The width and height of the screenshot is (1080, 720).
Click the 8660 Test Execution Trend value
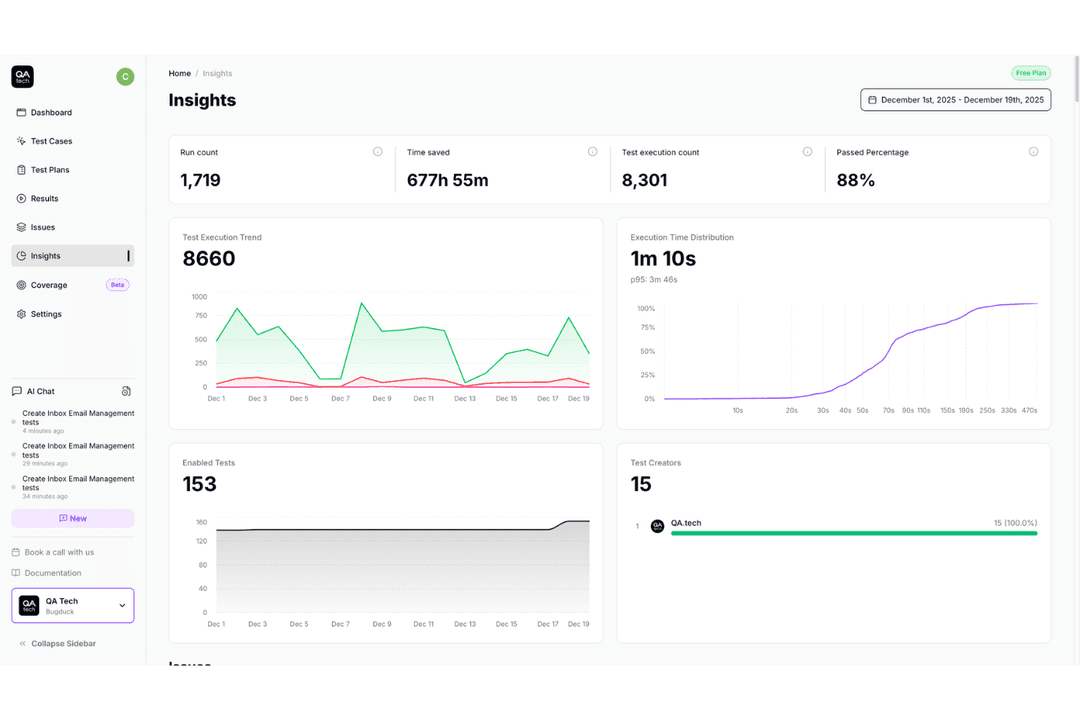(x=209, y=258)
